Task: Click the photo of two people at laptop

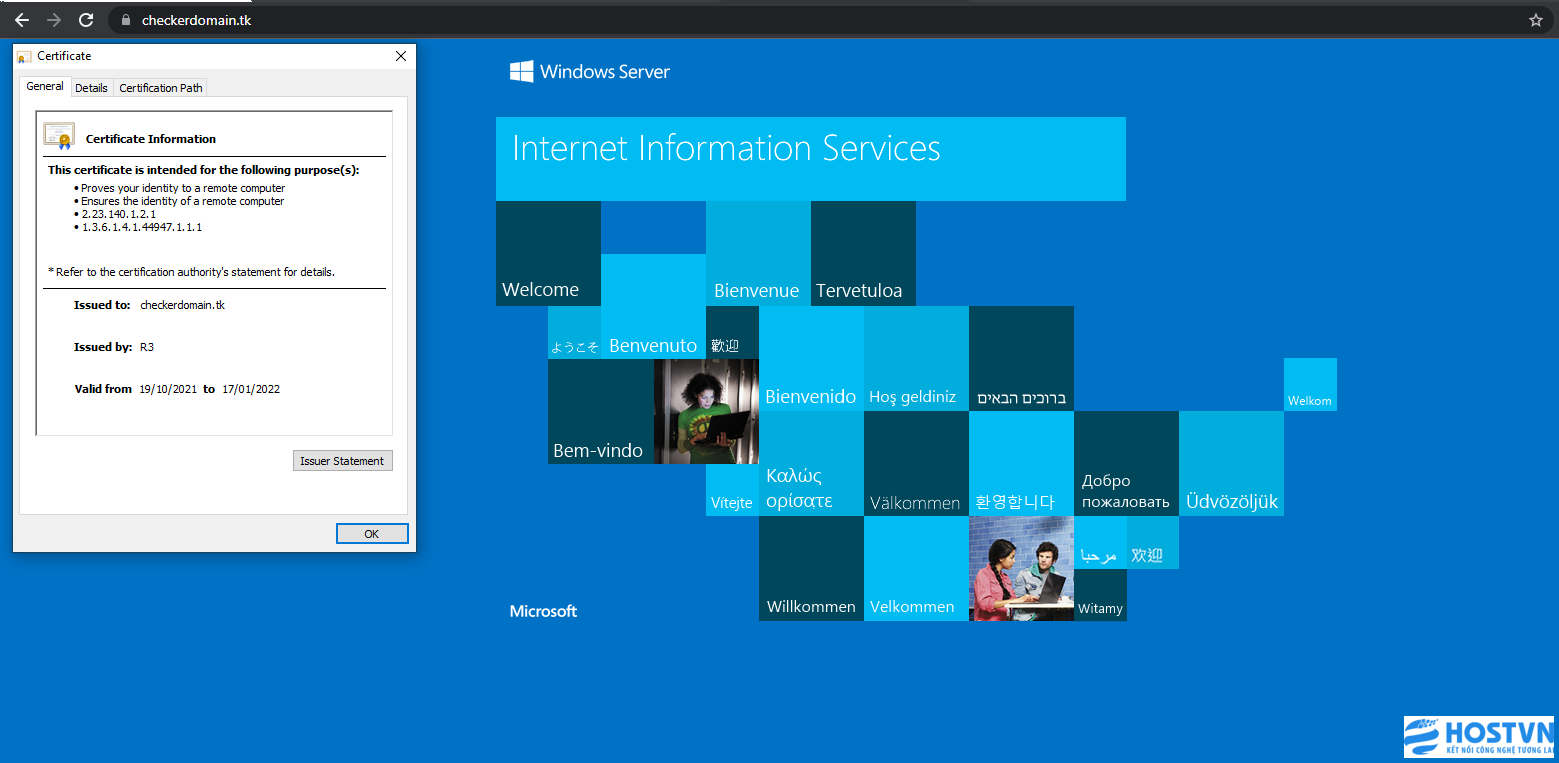Action: 1021,568
